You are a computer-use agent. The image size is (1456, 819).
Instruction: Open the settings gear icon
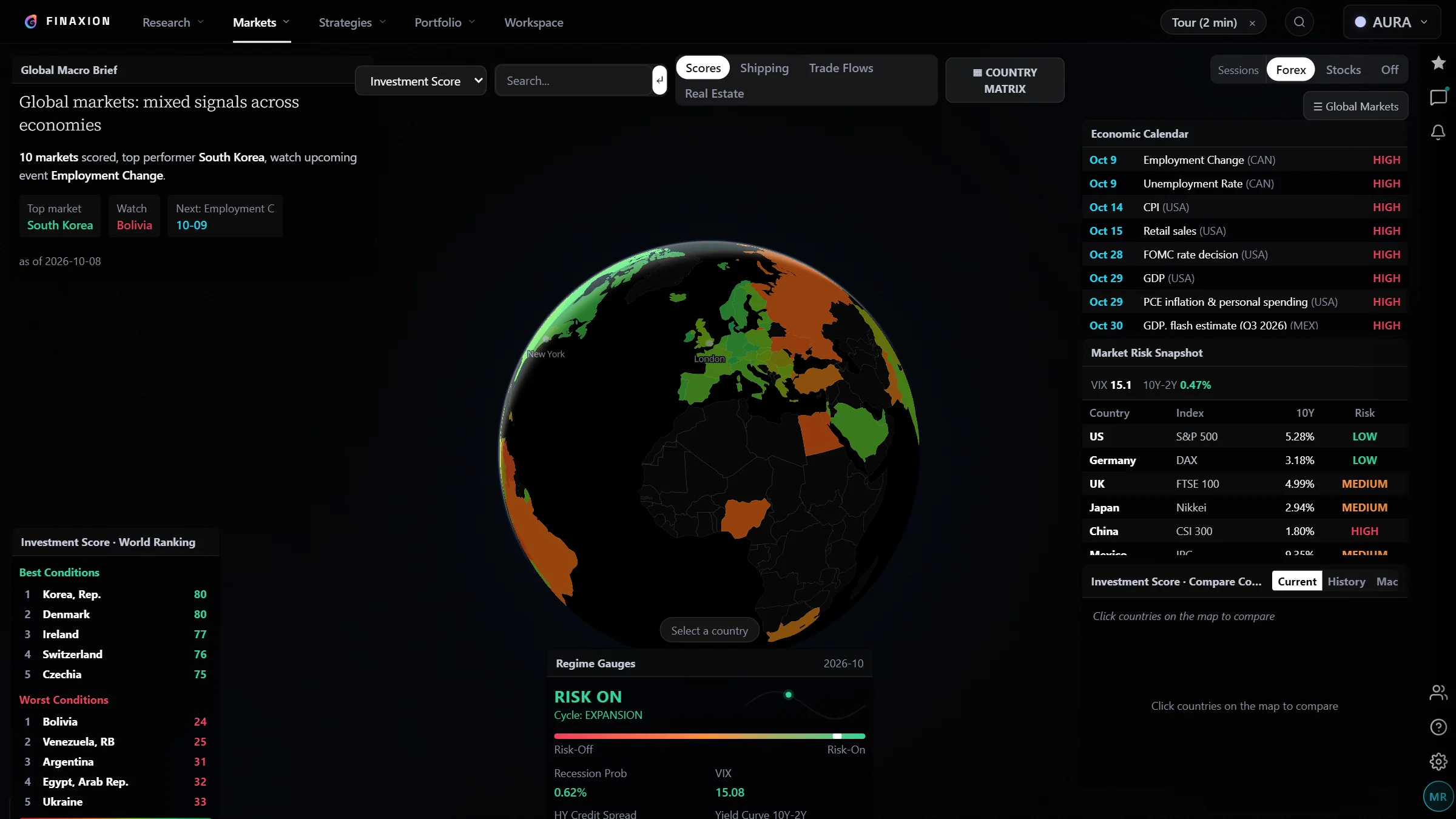click(1438, 761)
